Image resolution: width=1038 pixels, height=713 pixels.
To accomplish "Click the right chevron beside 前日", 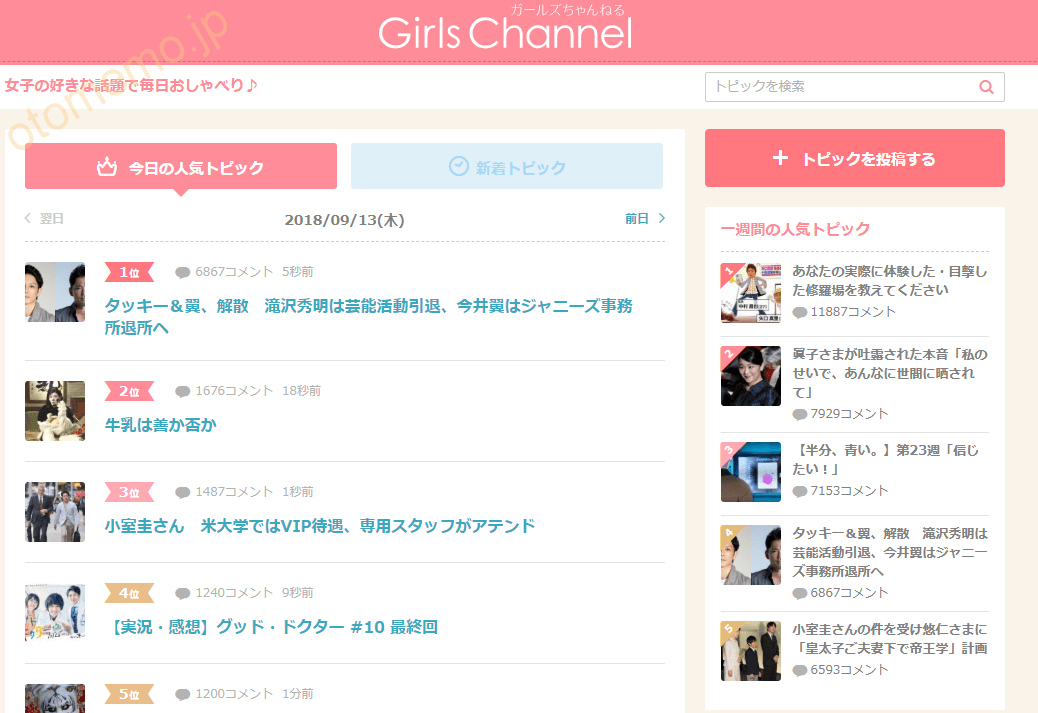I will tap(661, 218).
